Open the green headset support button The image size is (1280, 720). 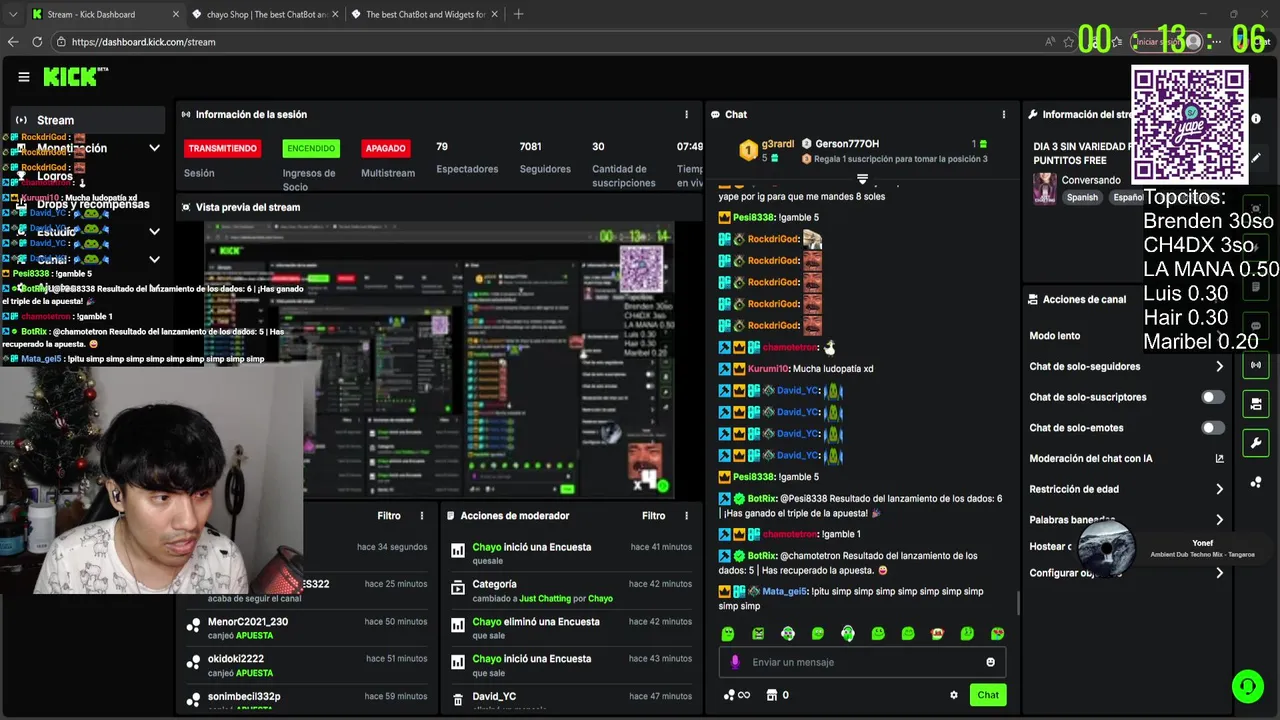[1248, 686]
